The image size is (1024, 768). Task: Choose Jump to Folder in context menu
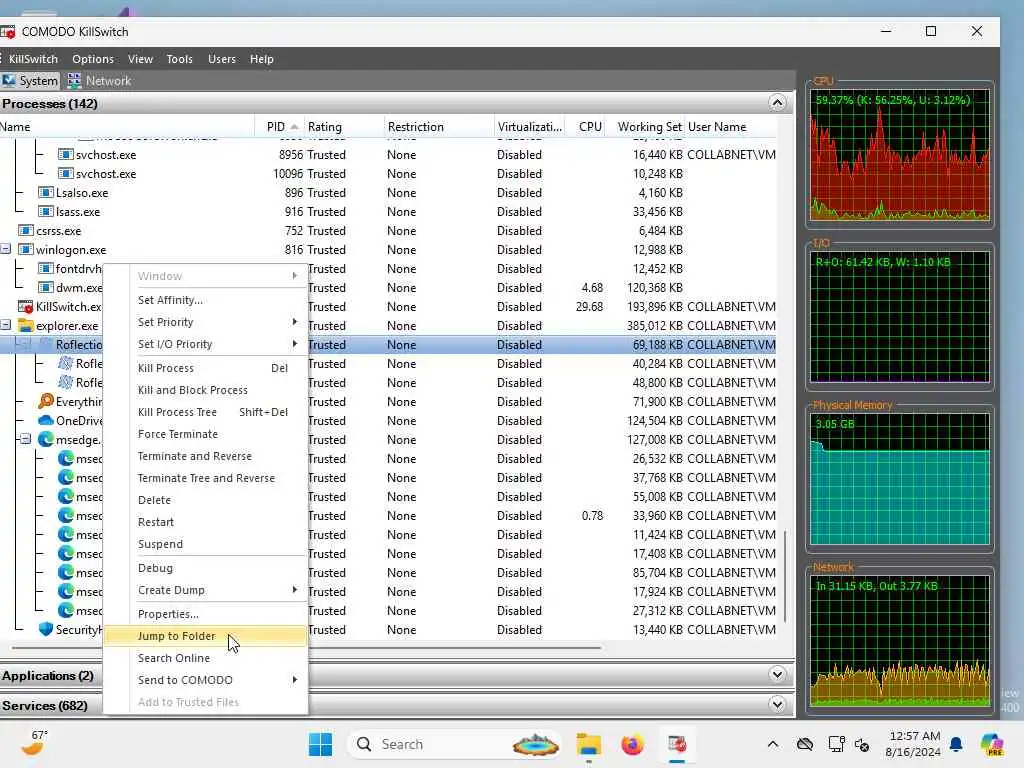coord(206,636)
